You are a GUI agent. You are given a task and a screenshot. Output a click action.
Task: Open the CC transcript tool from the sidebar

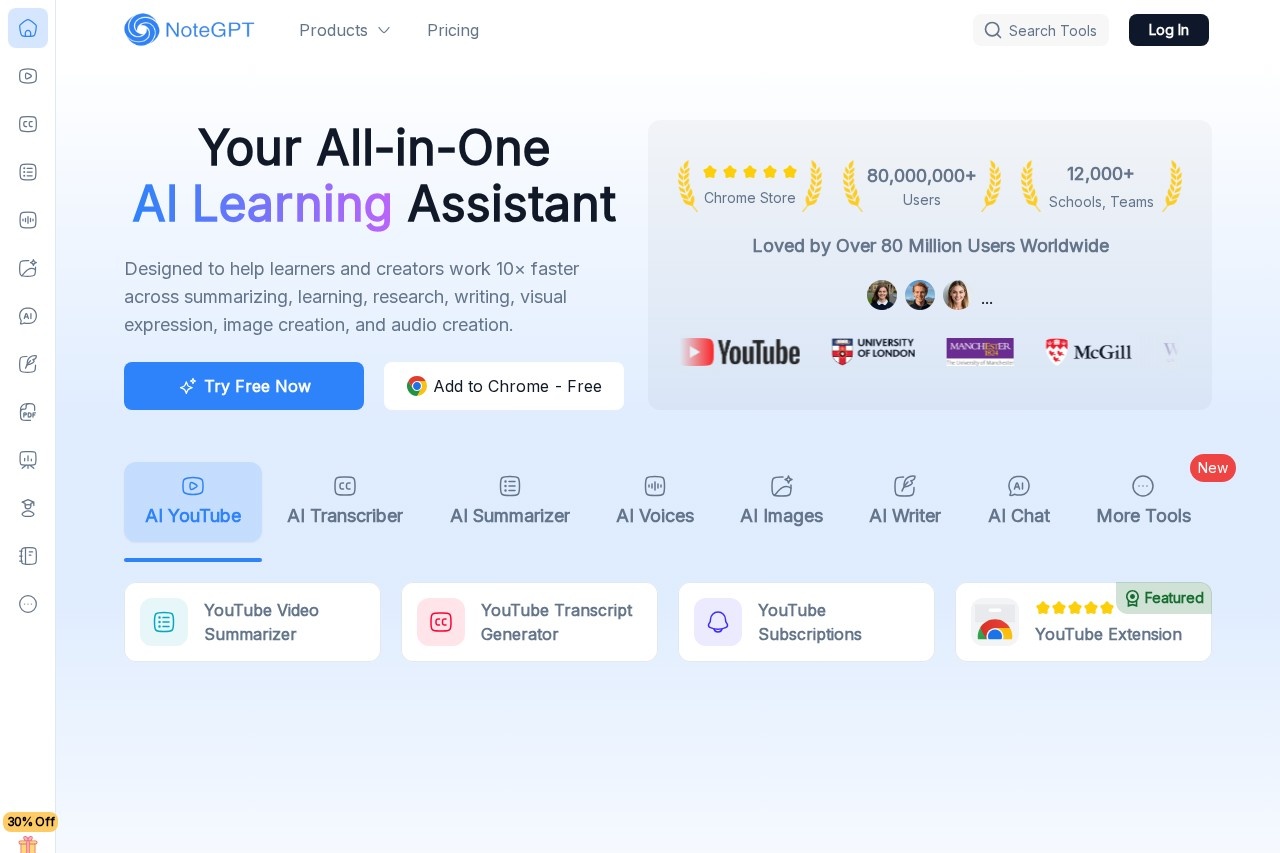(28, 124)
